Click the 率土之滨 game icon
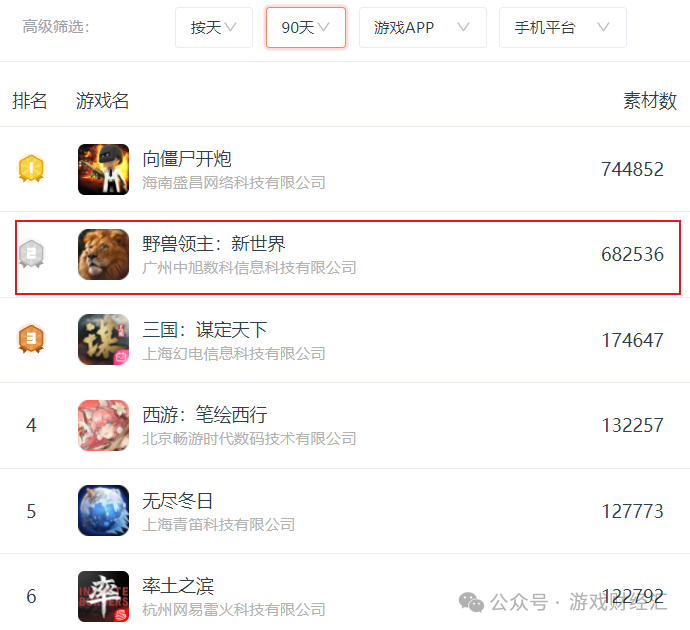The height and width of the screenshot is (630, 690). pyautogui.click(x=103, y=596)
